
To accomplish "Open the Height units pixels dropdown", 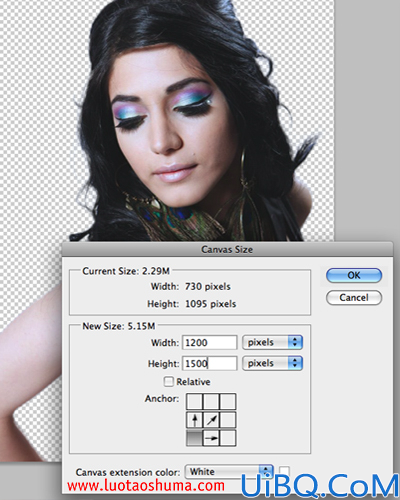I will tap(272, 363).
